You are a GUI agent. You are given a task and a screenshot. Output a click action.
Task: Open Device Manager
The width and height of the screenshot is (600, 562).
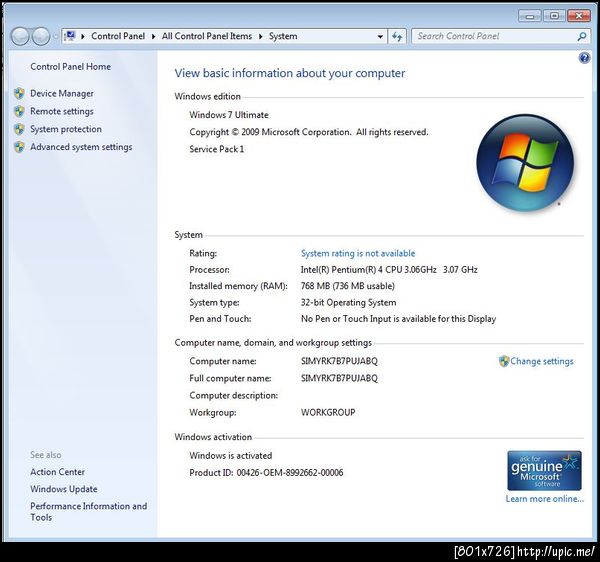click(62, 93)
